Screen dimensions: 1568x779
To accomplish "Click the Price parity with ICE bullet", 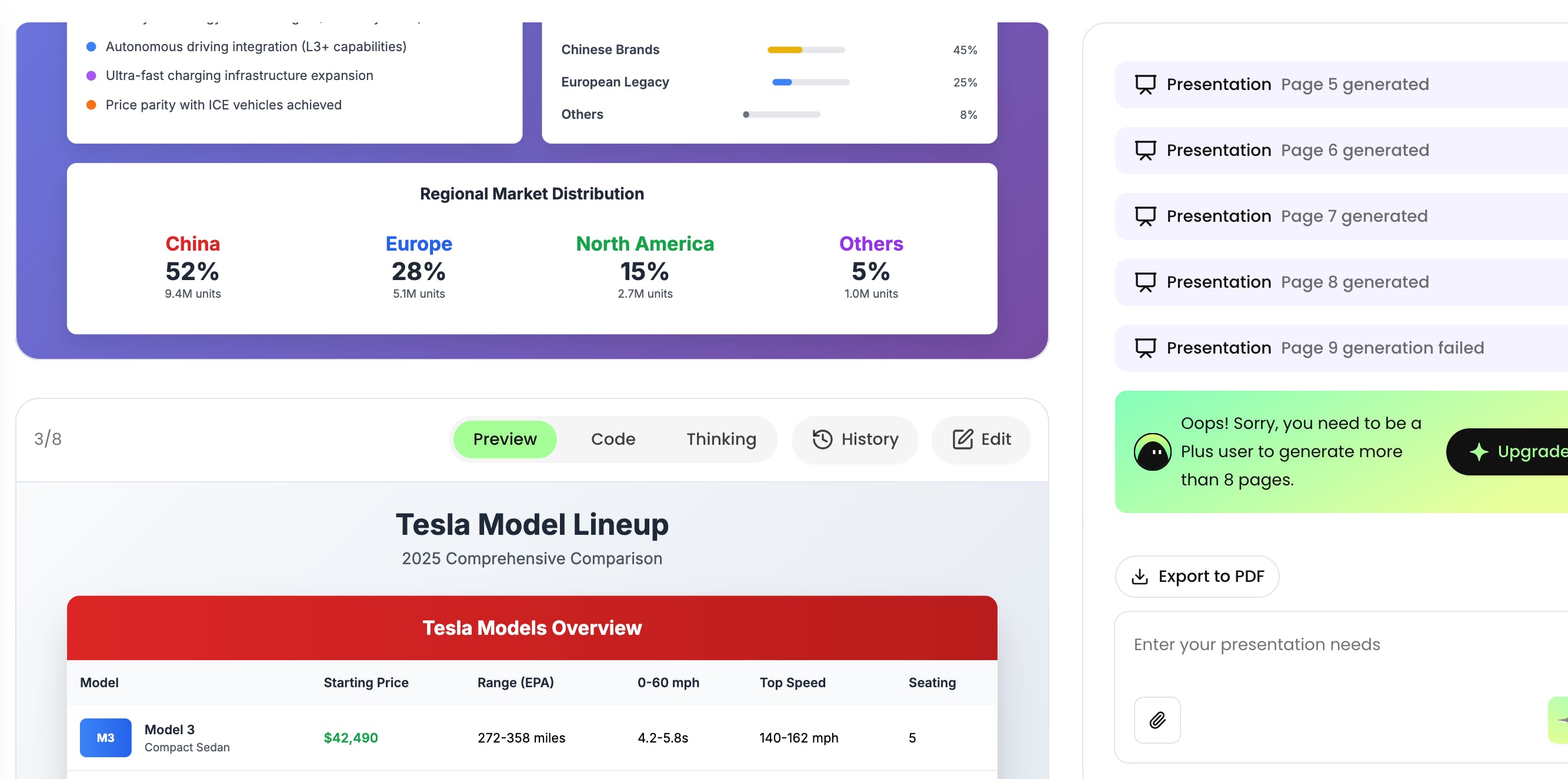I will (x=223, y=105).
